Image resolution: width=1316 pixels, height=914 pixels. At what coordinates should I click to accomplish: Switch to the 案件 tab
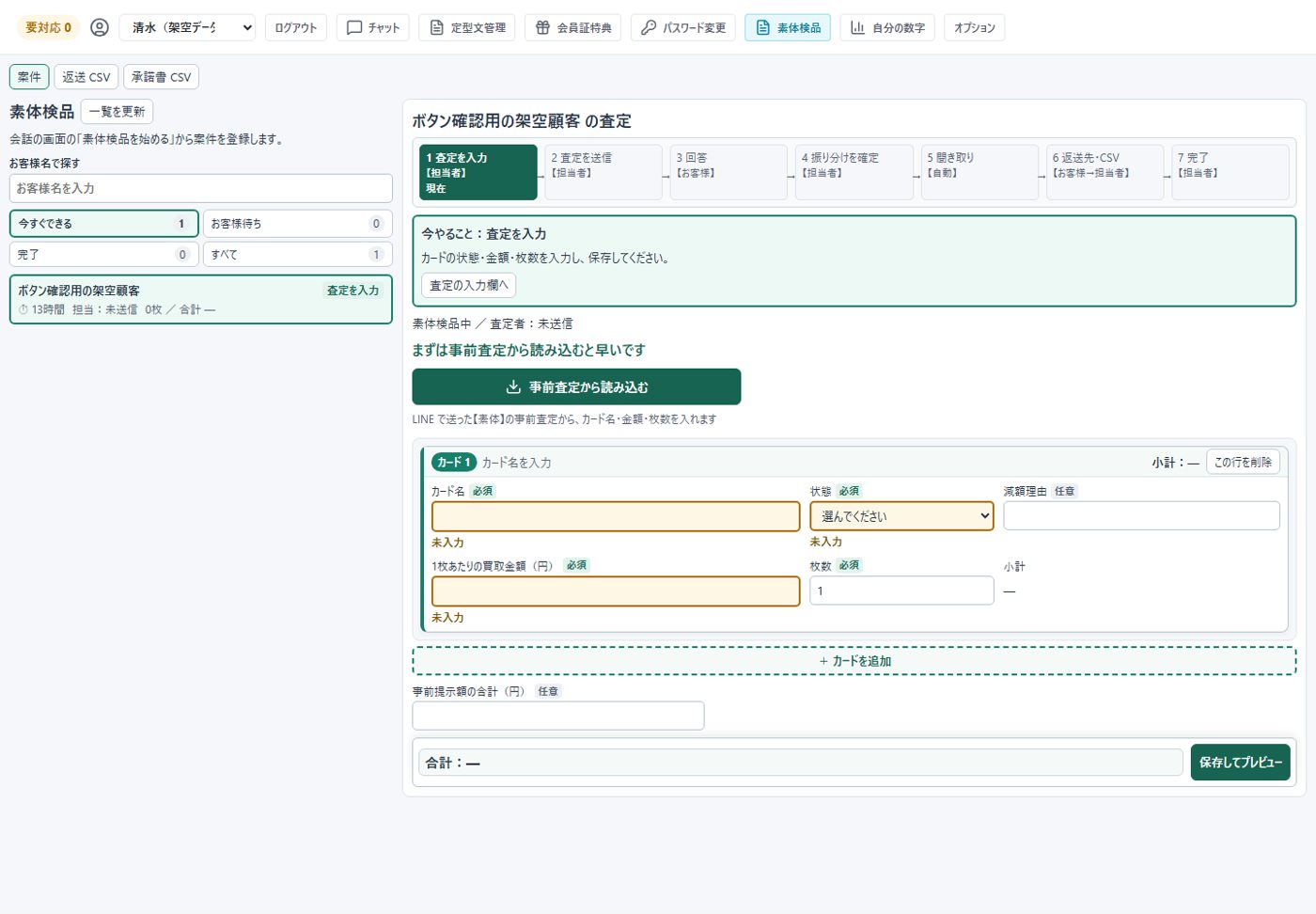(29, 77)
